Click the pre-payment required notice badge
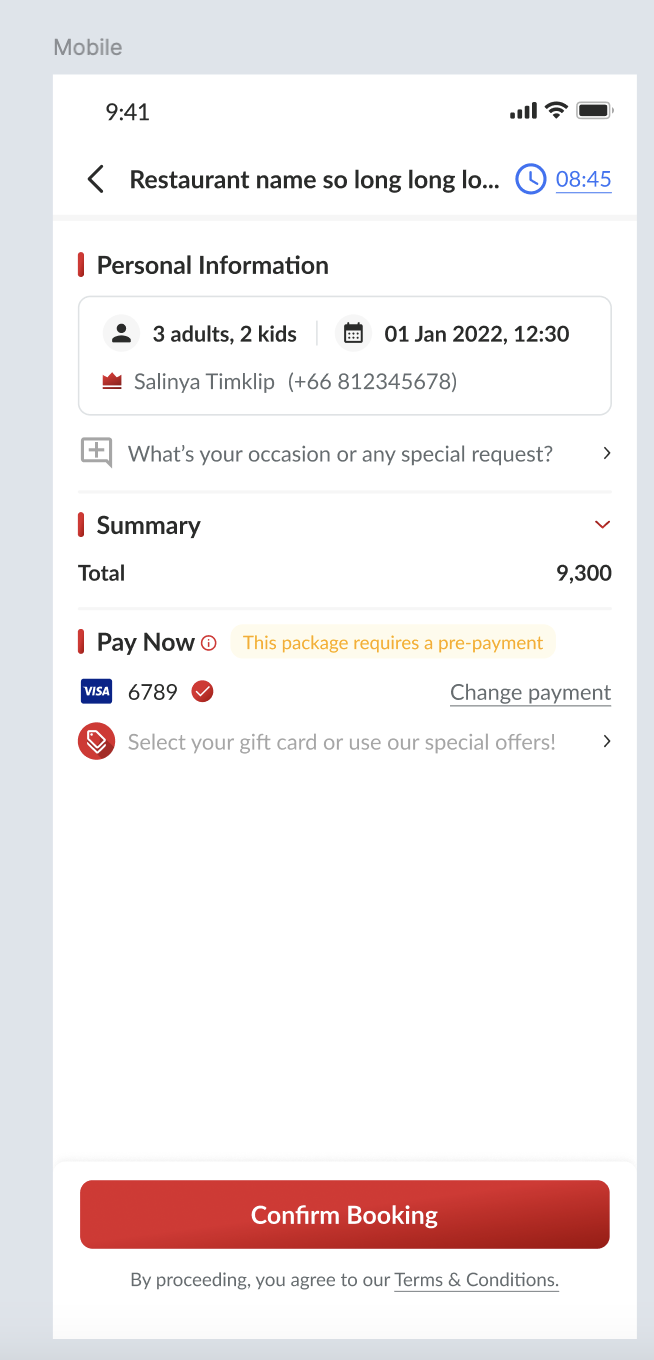Viewport: 654px width, 1360px height. pyautogui.click(x=392, y=643)
